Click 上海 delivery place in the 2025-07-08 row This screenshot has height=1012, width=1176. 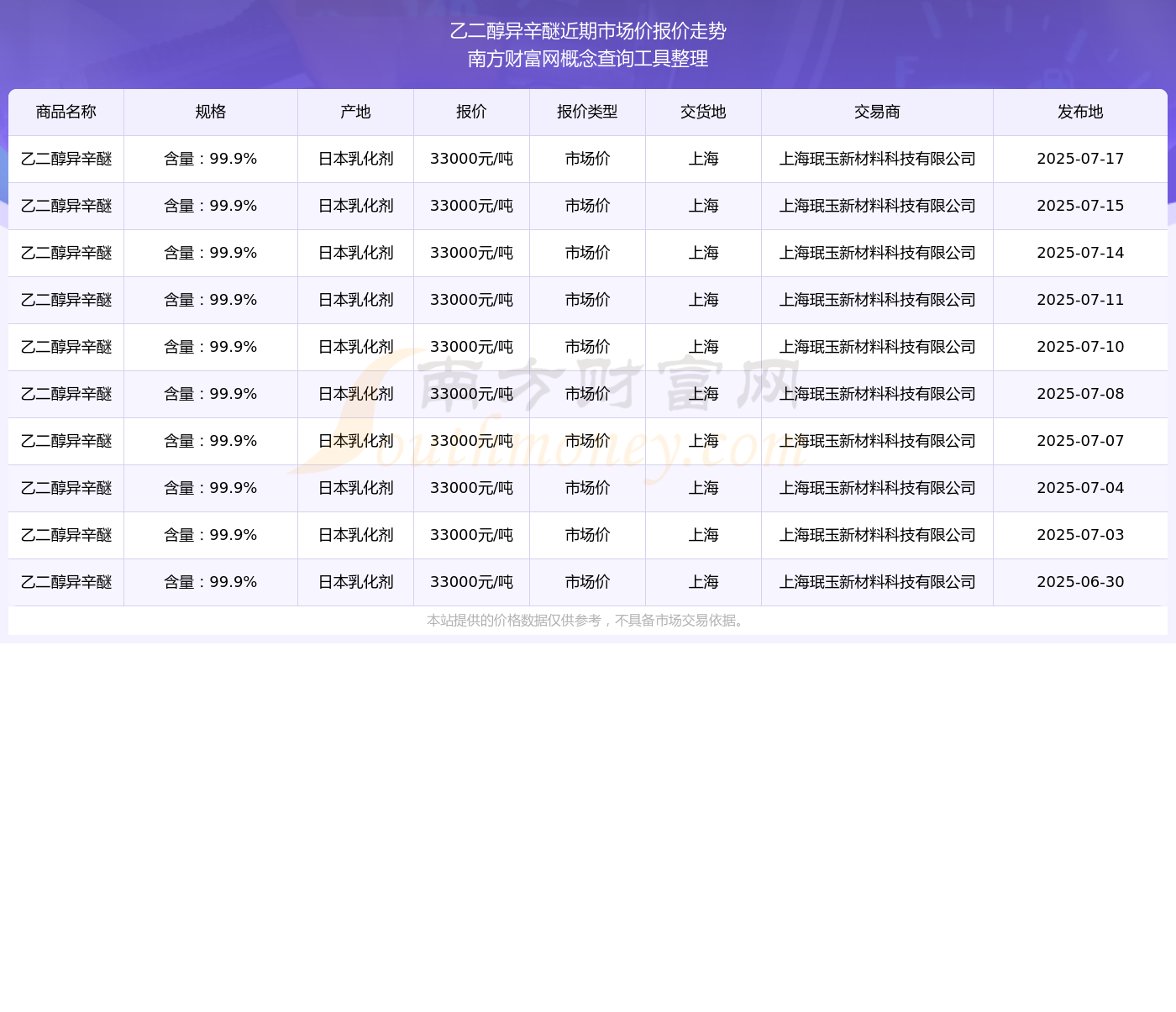pyautogui.click(x=703, y=394)
